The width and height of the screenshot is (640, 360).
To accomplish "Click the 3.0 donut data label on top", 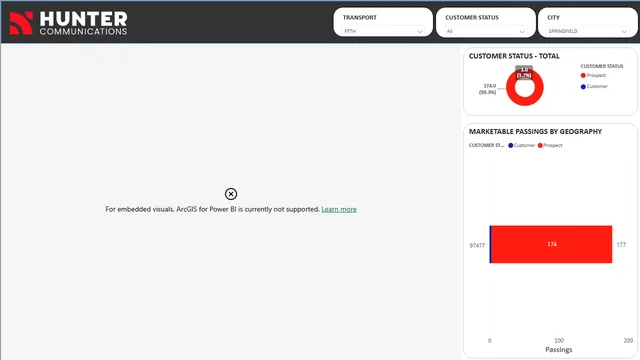I will 524,72.
